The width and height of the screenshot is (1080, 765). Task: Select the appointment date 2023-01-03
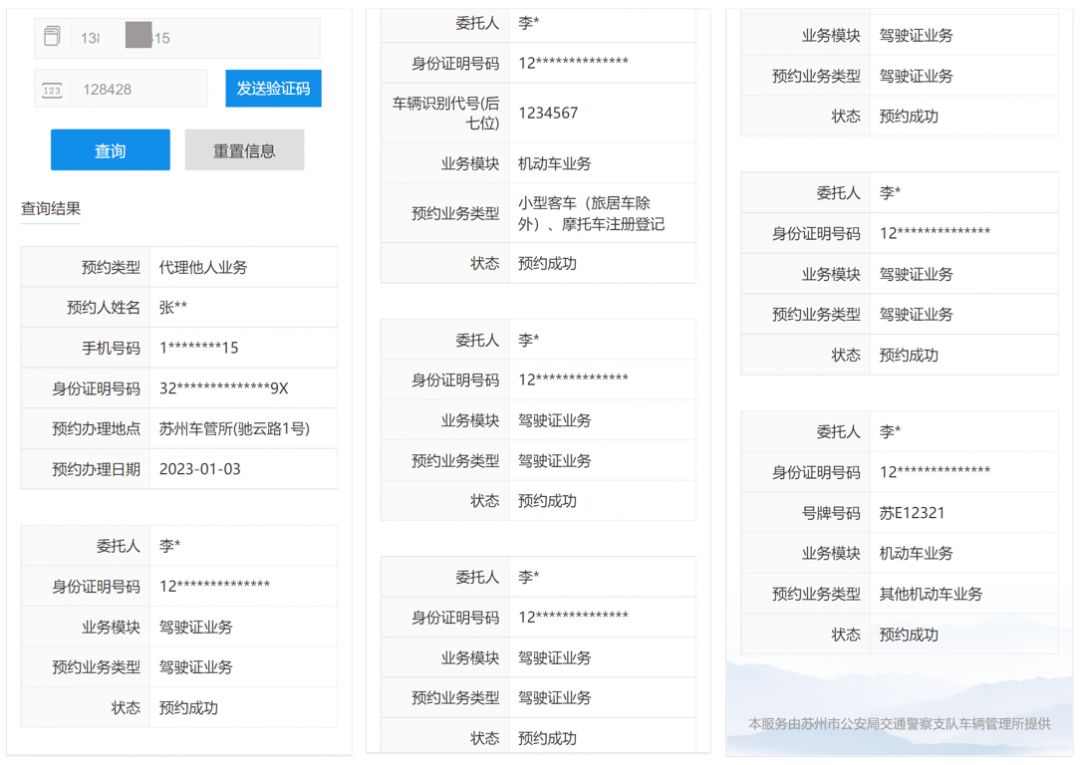pyautogui.click(x=200, y=468)
